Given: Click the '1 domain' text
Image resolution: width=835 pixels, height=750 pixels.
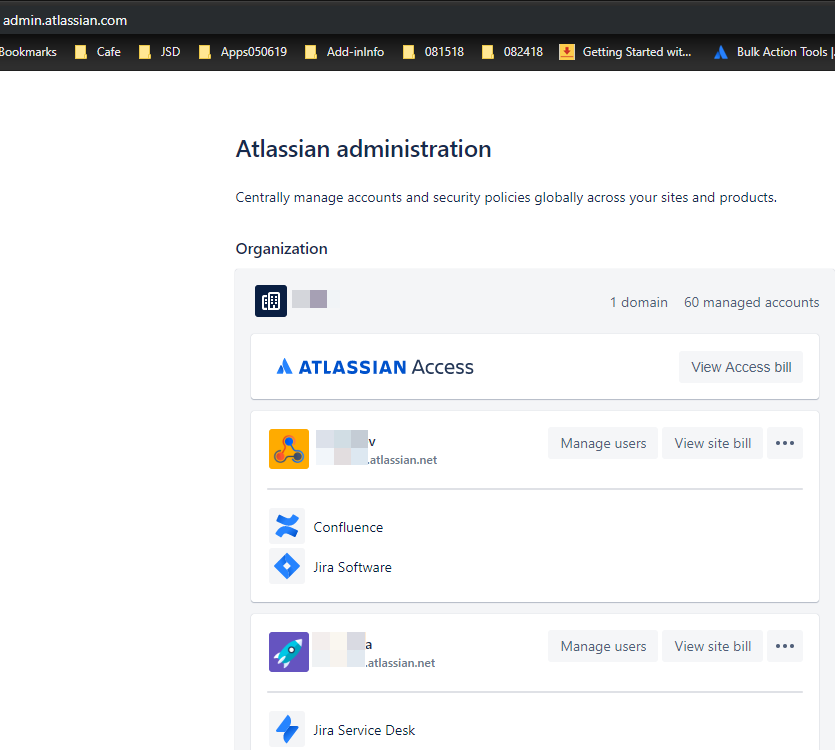Looking at the screenshot, I should (638, 303).
